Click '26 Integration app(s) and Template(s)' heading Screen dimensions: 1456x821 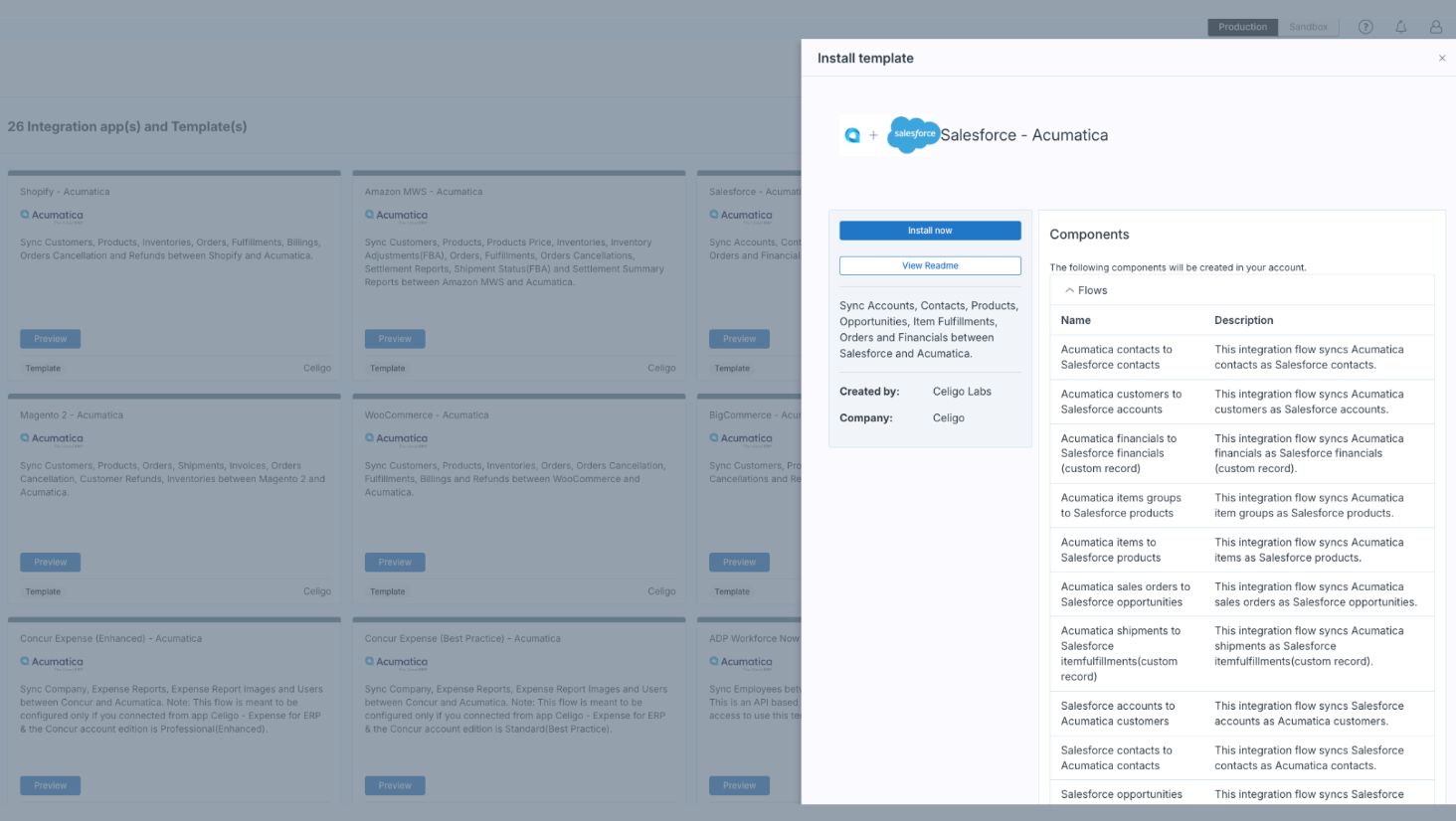127,126
